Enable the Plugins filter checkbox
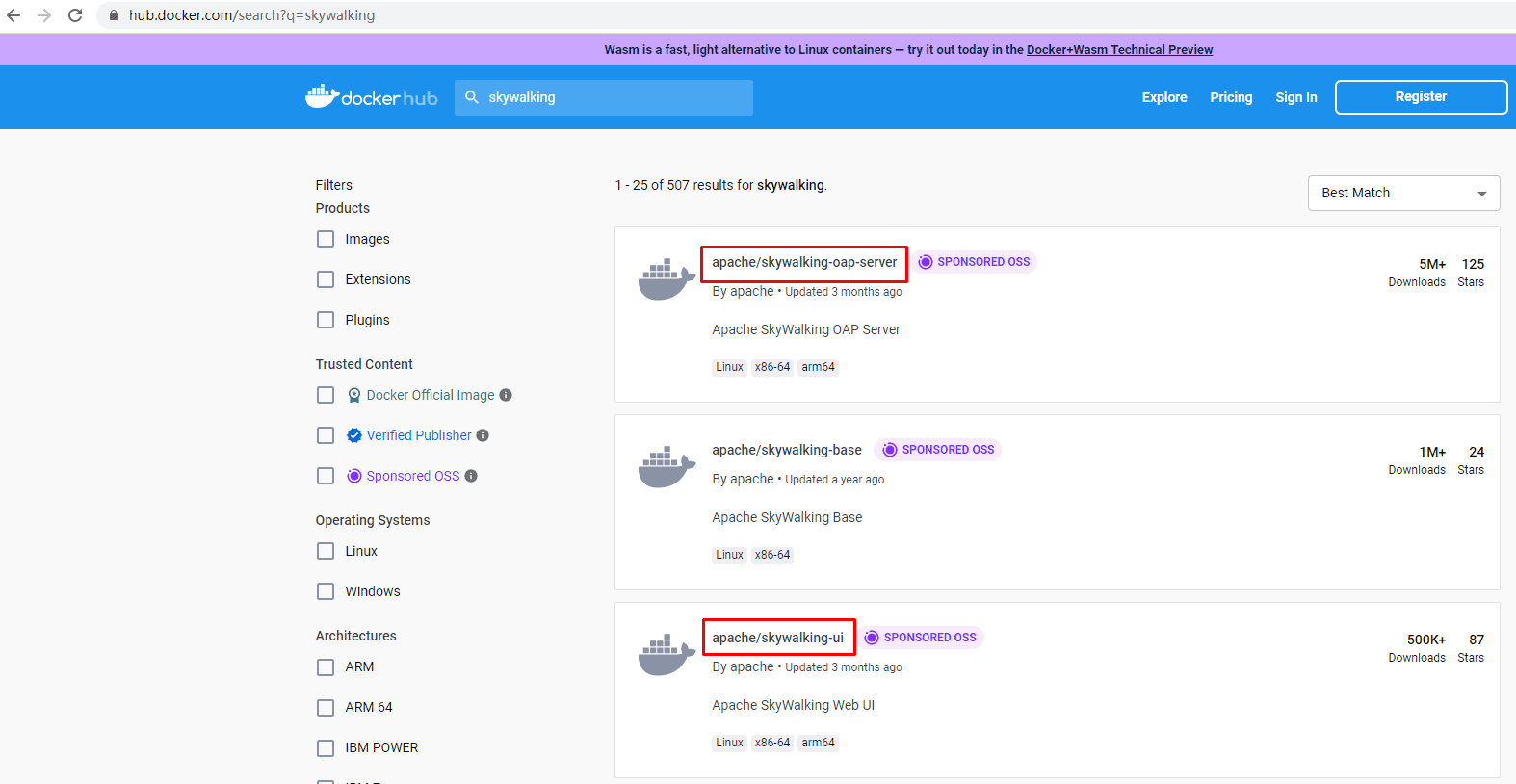 coord(326,320)
